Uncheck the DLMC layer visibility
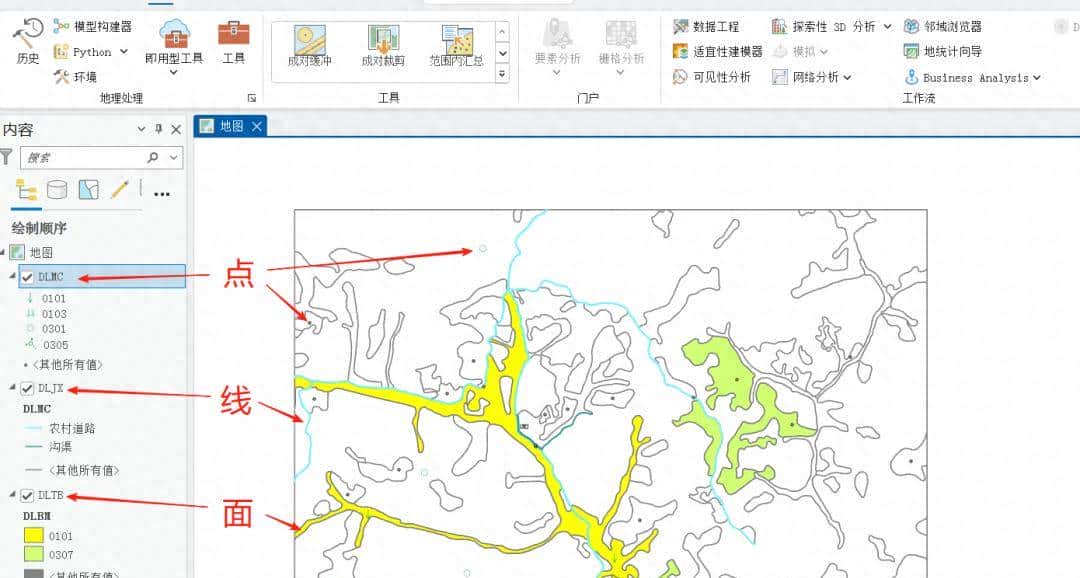 pos(25,278)
